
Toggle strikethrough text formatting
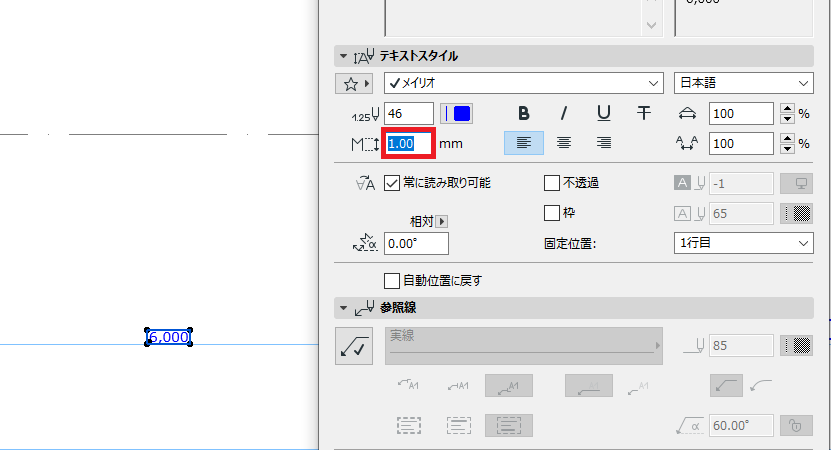point(644,113)
